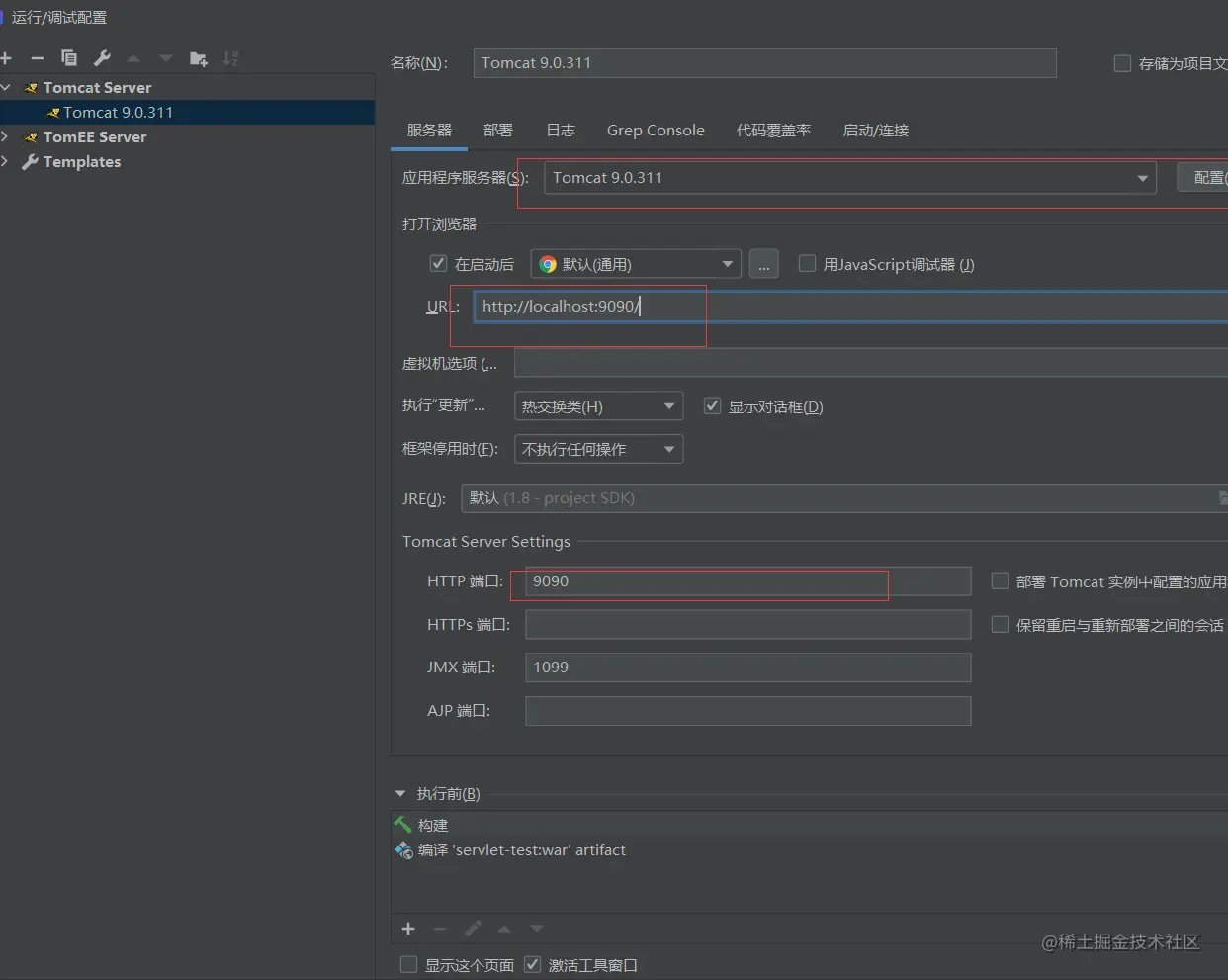Edit the before-launch task pencil icon
1228x980 pixels.
coord(473,929)
